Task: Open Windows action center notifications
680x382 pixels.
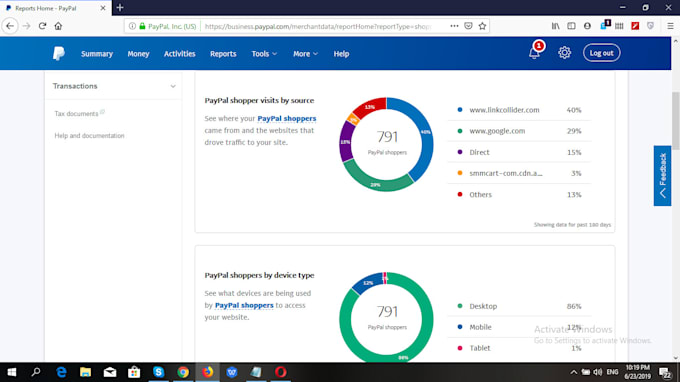Action: [x=665, y=372]
